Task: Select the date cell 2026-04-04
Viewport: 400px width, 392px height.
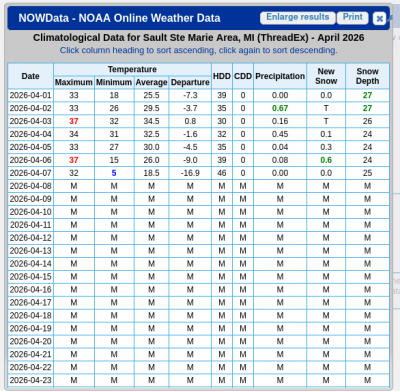Action: coord(30,134)
